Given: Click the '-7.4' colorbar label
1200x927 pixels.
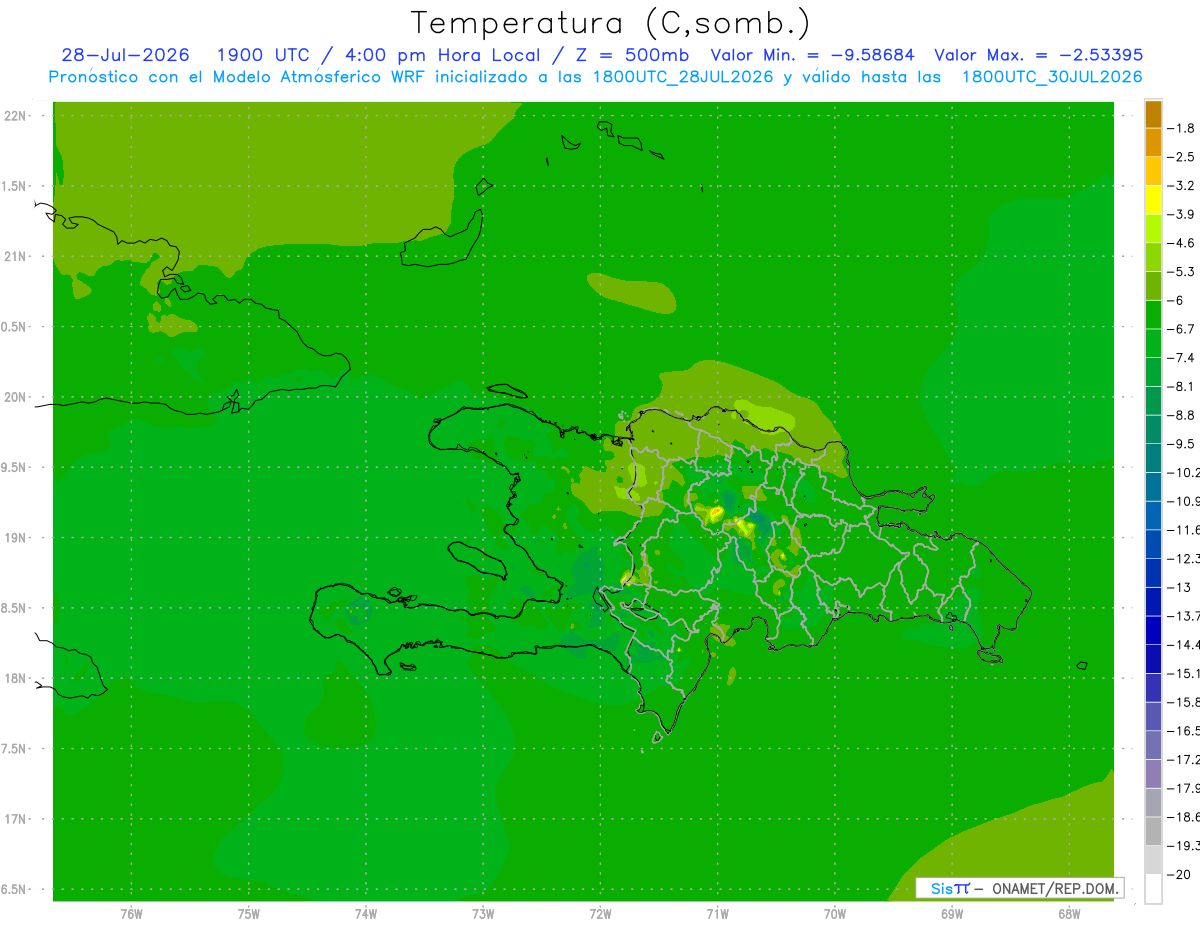Looking at the screenshot, I should [x=1181, y=358].
